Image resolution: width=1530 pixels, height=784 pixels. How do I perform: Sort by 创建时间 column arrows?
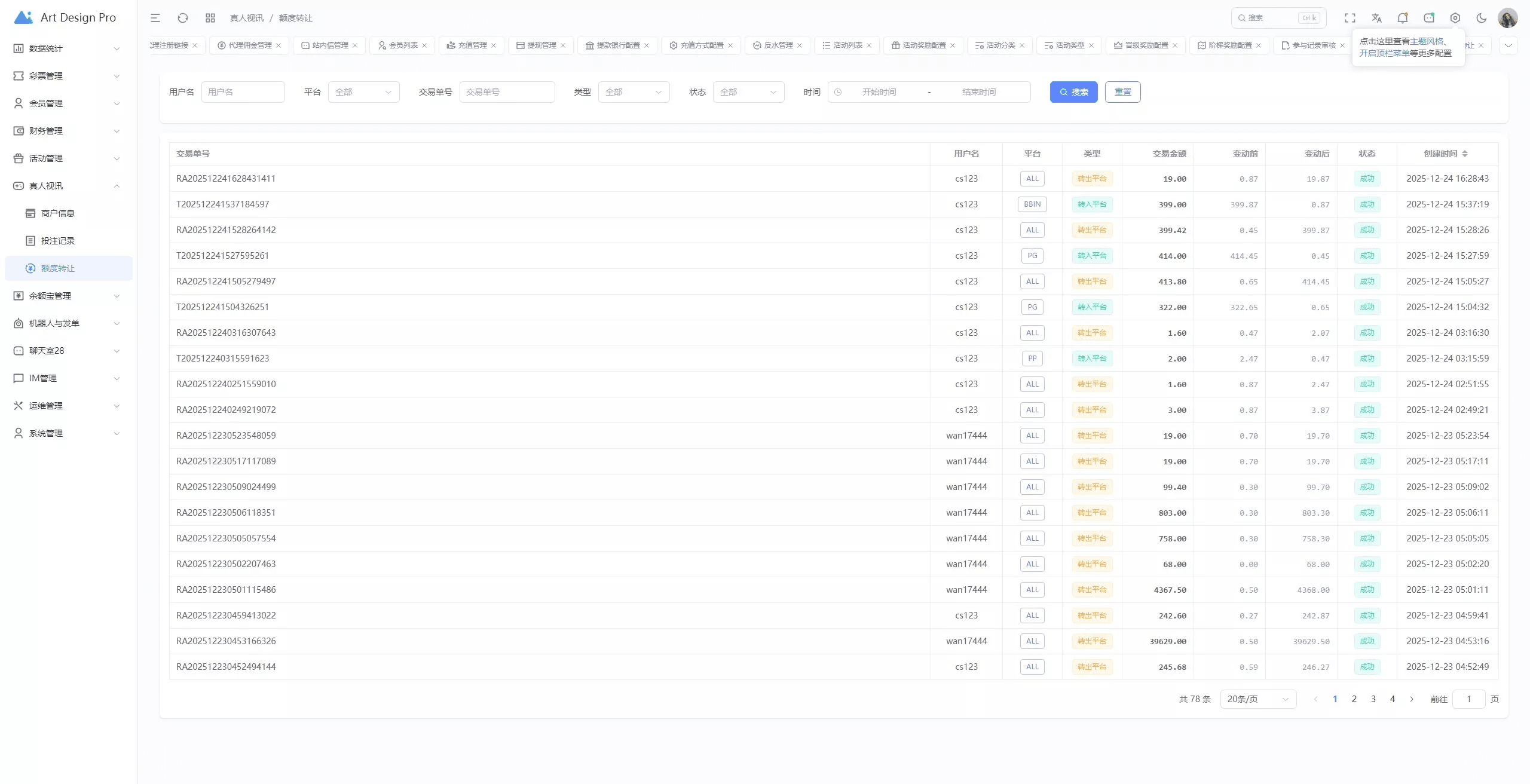click(1465, 154)
